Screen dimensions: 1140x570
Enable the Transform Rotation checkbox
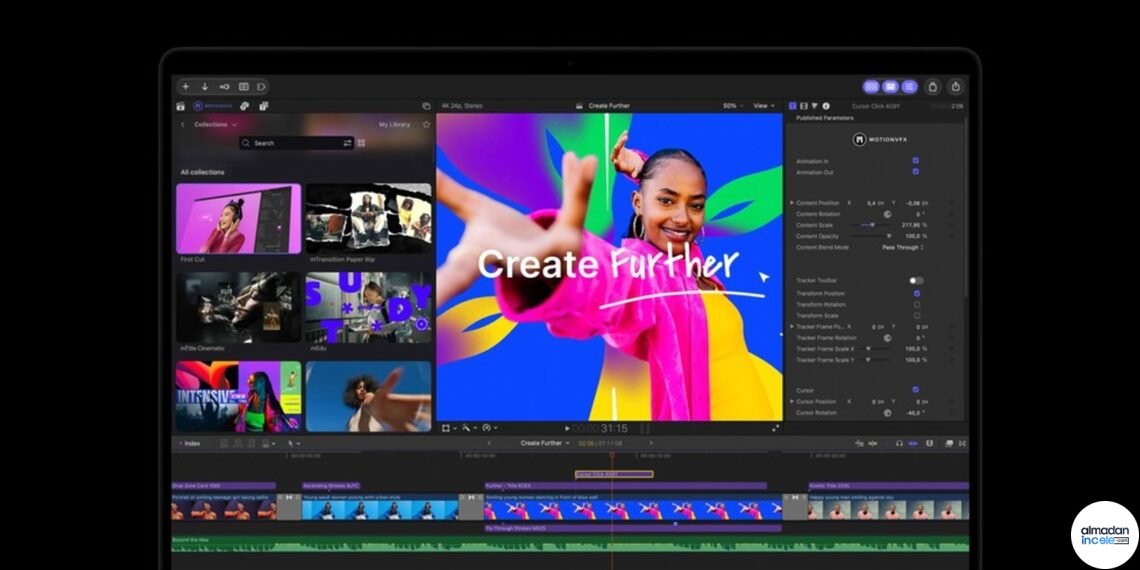917,305
